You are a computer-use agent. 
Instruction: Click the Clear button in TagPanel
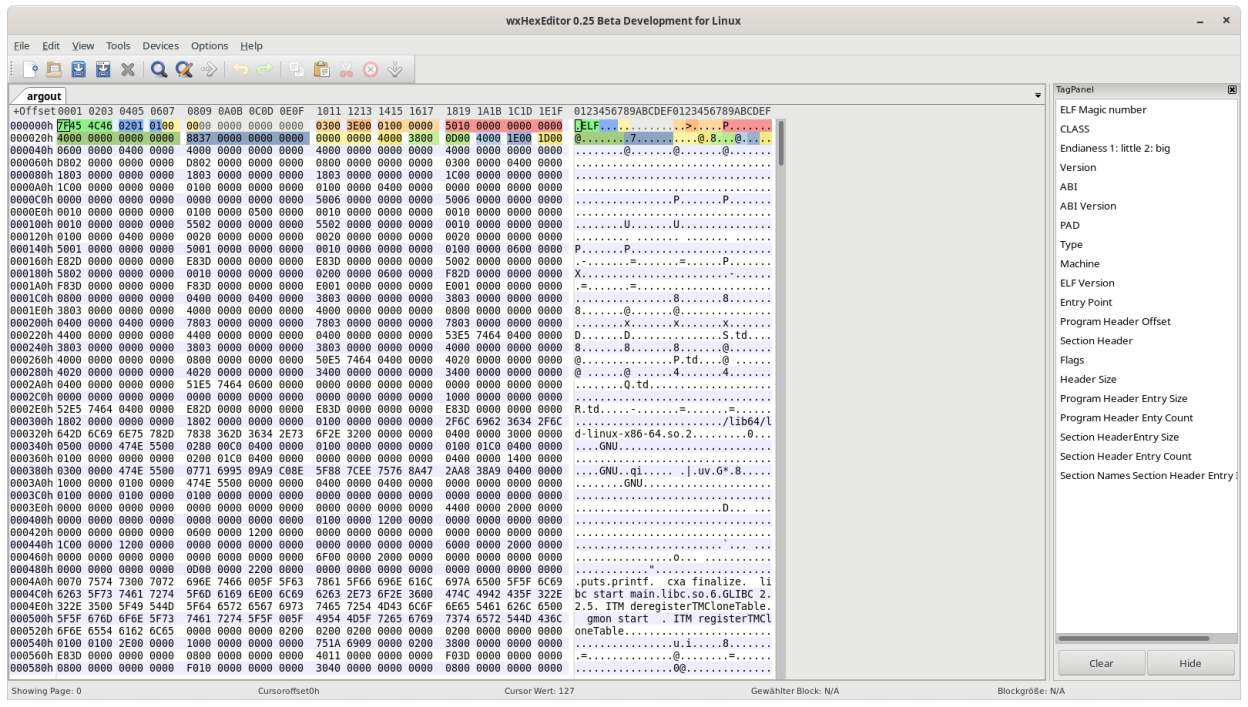[x=1101, y=663]
